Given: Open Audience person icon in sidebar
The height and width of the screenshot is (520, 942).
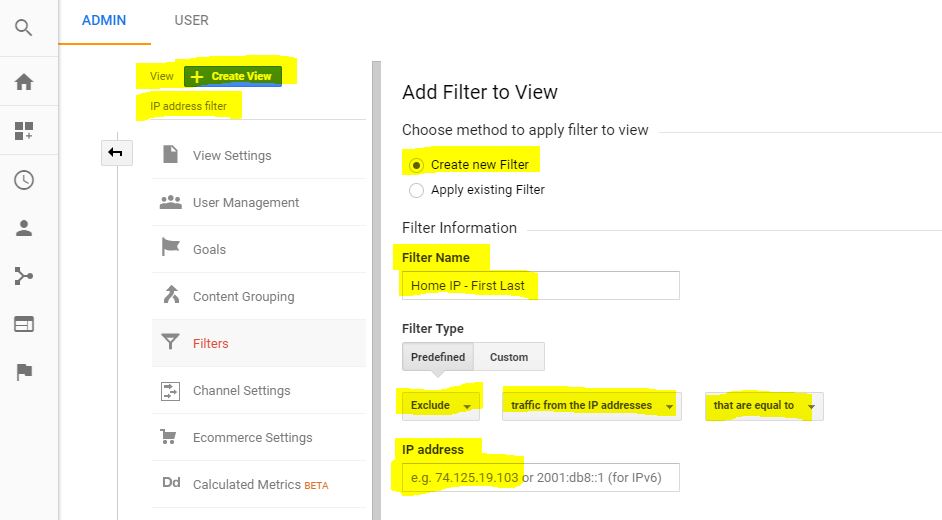Looking at the screenshot, I should [x=24, y=228].
